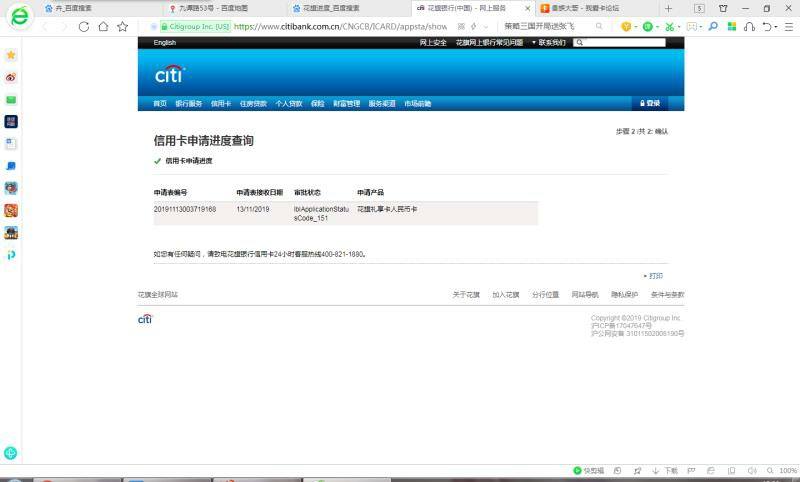The height and width of the screenshot is (482, 800).
Task: Click the lightning icon in address bar
Action: click(x=473, y=27)
